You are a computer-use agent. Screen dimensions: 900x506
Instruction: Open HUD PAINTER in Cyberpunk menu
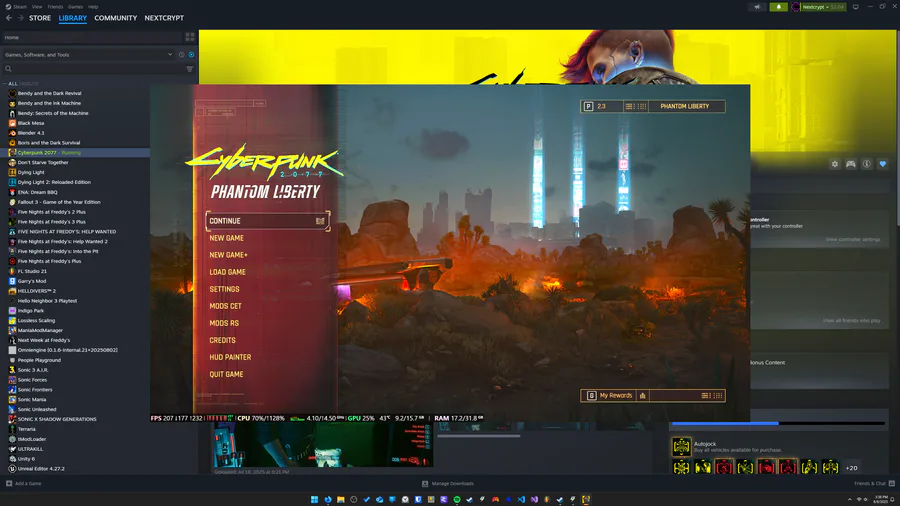coord(230,357)
